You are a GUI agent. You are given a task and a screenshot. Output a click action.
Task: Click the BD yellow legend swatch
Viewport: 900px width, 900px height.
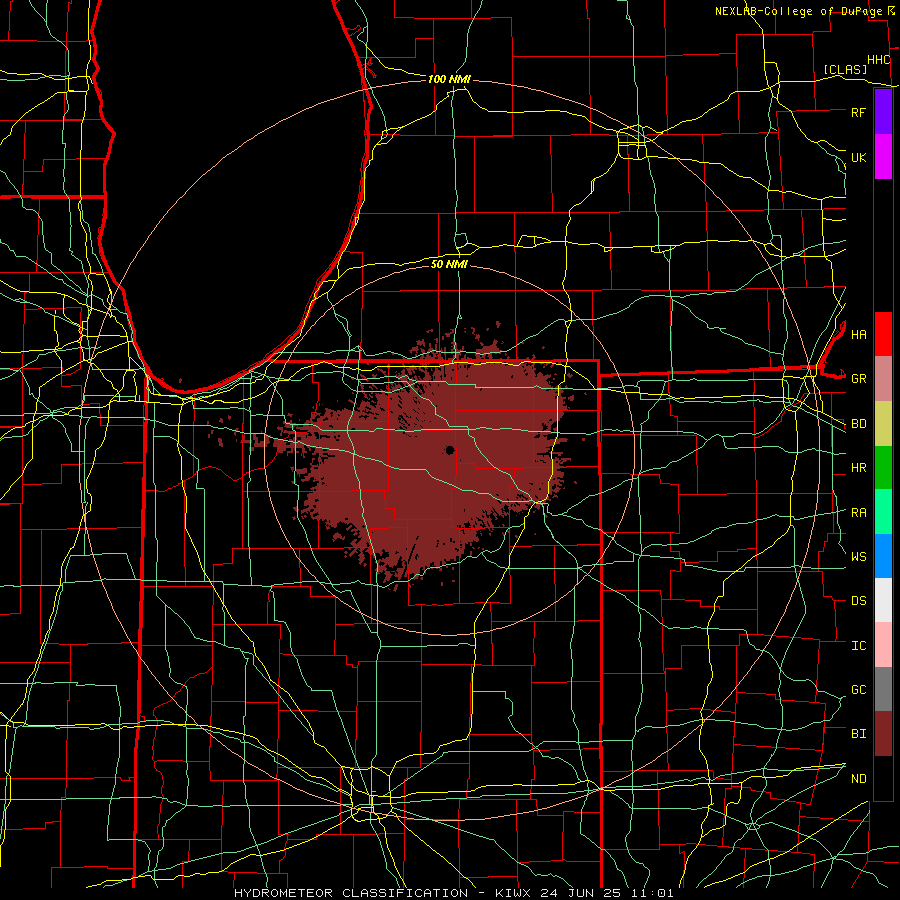(x=883, y=423)
